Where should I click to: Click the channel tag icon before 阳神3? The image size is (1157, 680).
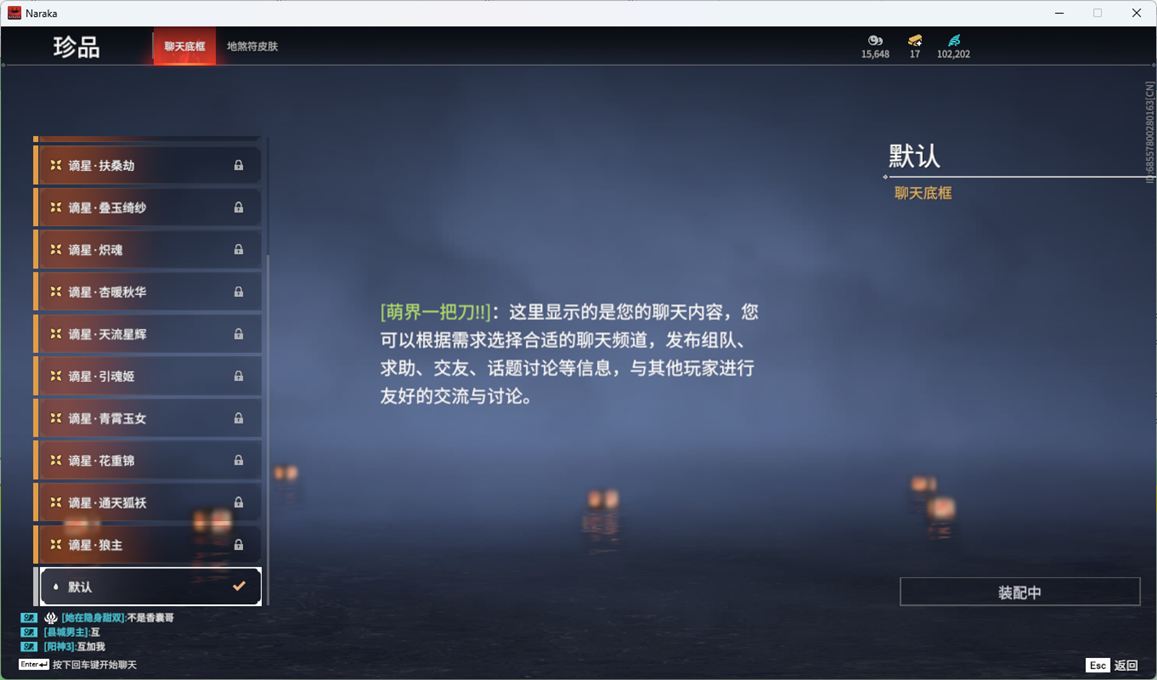tap(29, 647)
